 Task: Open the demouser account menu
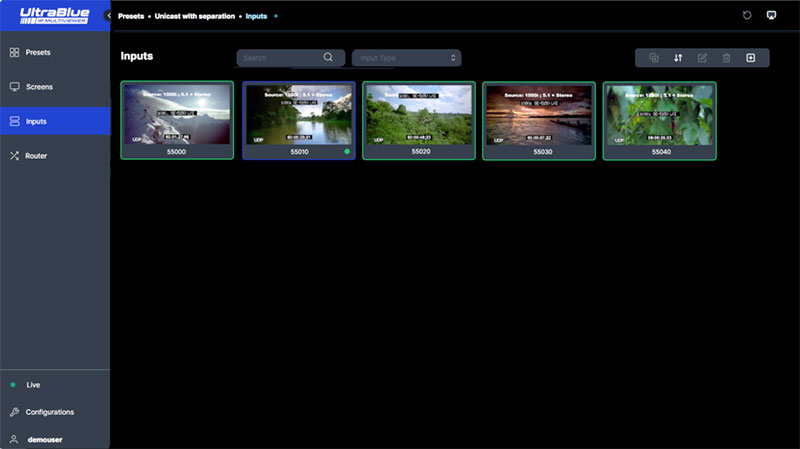[x=55, y=439]
